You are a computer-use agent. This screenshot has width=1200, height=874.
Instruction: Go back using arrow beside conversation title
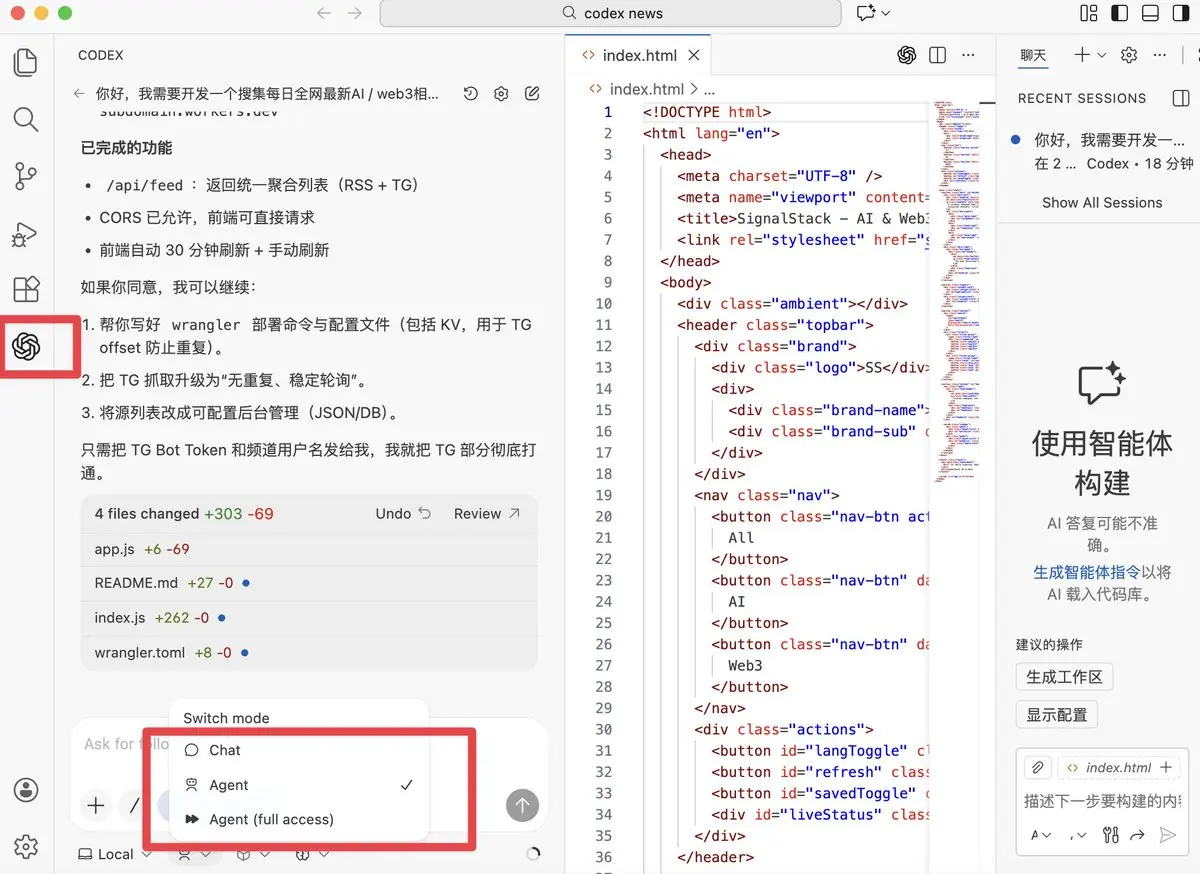pos(80,94)
